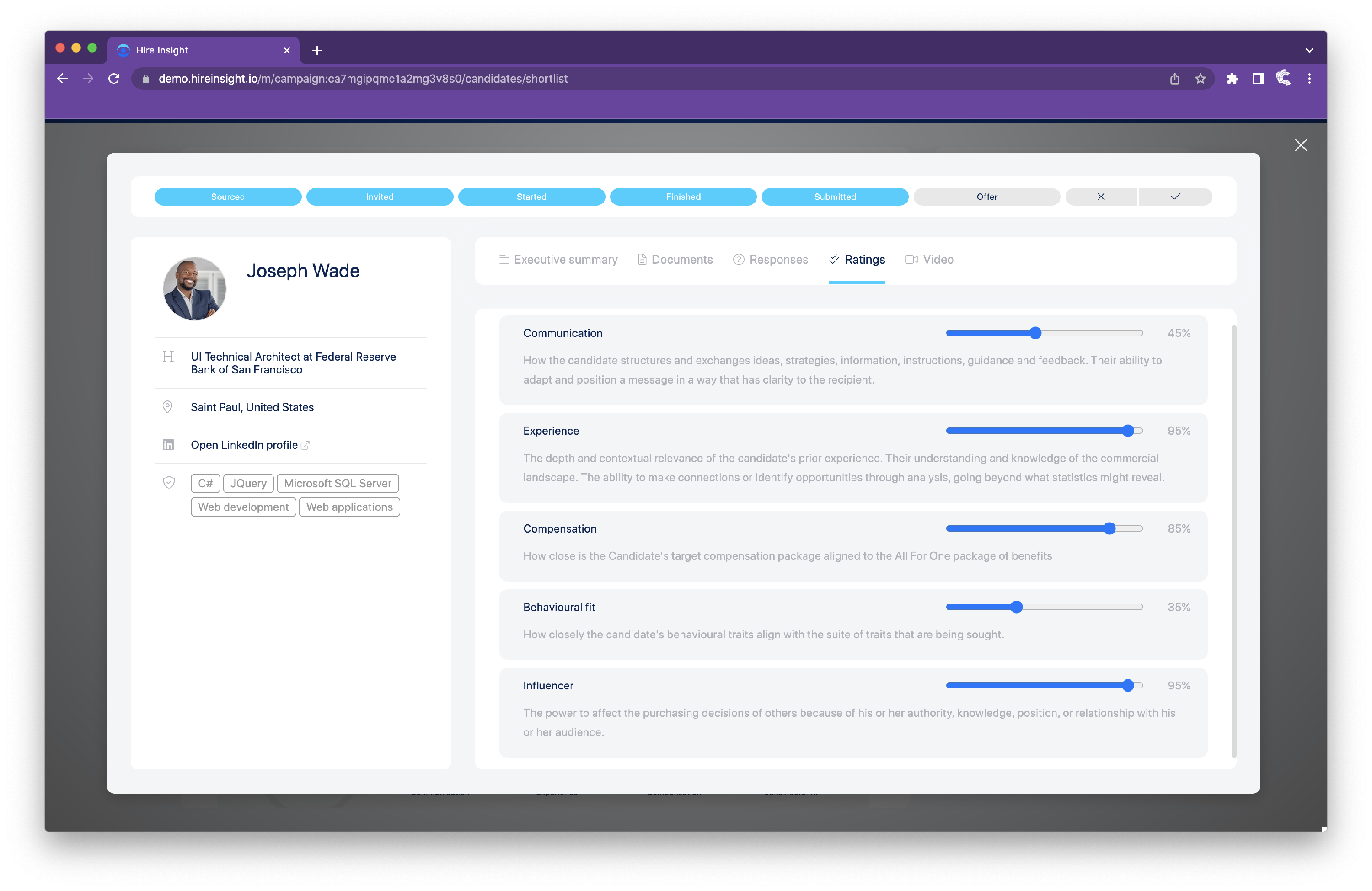Screen dimensions: 1372x891
Task: Open LinkedIn profile link
Action: pyautogui.click(x=244, y=445)
